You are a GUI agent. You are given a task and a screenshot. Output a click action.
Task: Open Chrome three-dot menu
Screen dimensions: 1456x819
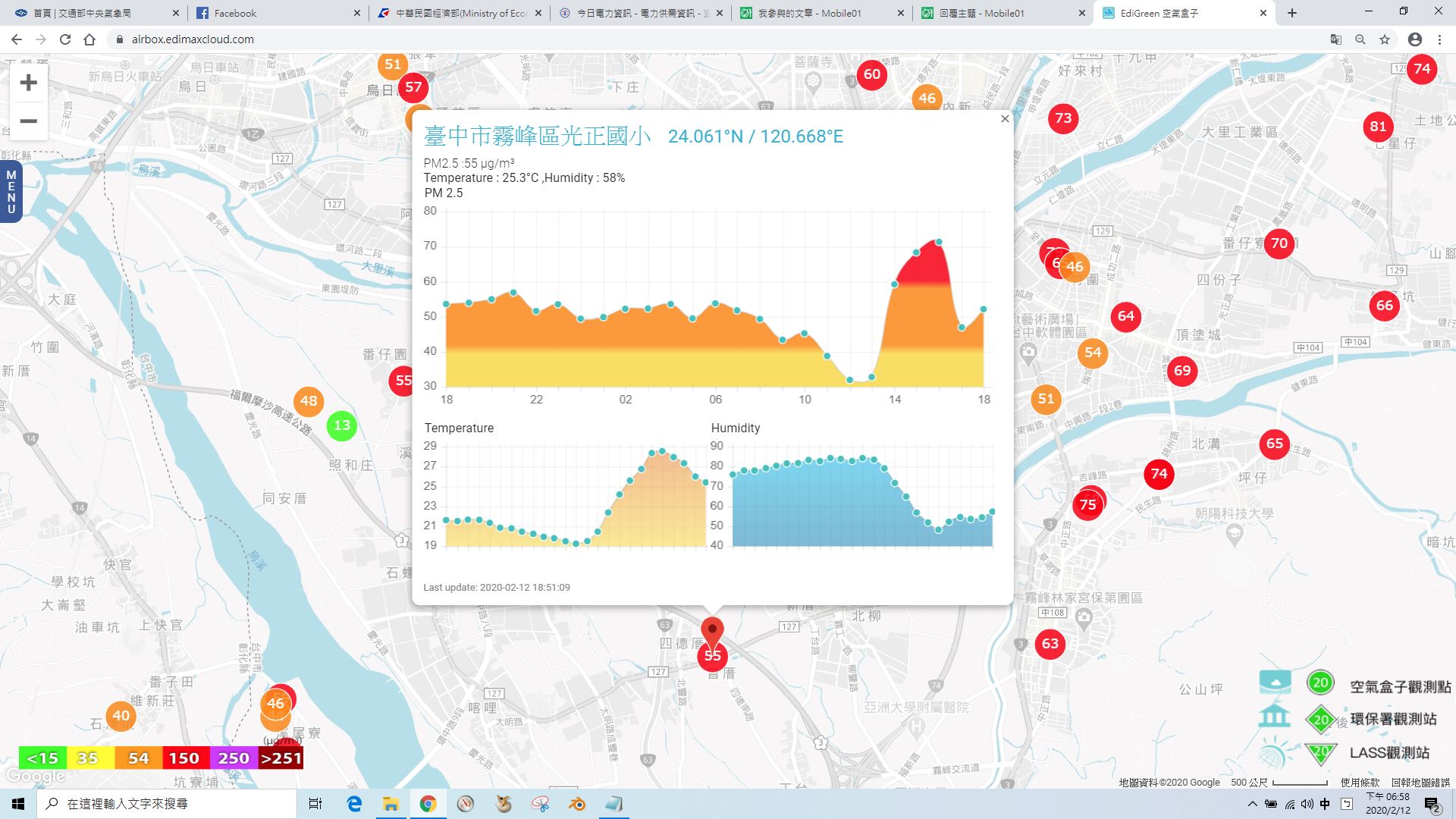pyautogui.click(x=1439, y=39)
